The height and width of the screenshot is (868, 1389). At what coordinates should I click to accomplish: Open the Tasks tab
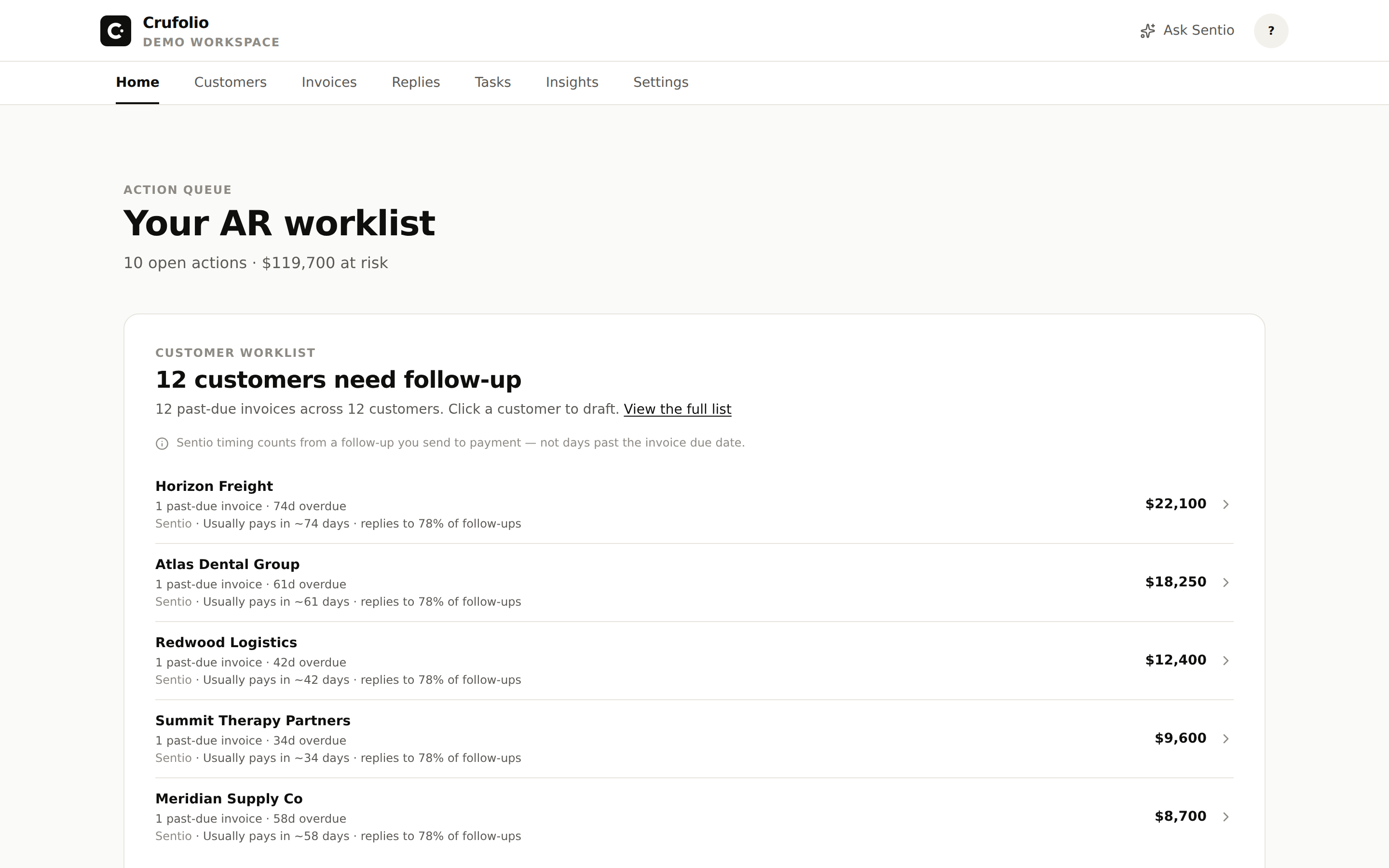[x=492, y=82]
